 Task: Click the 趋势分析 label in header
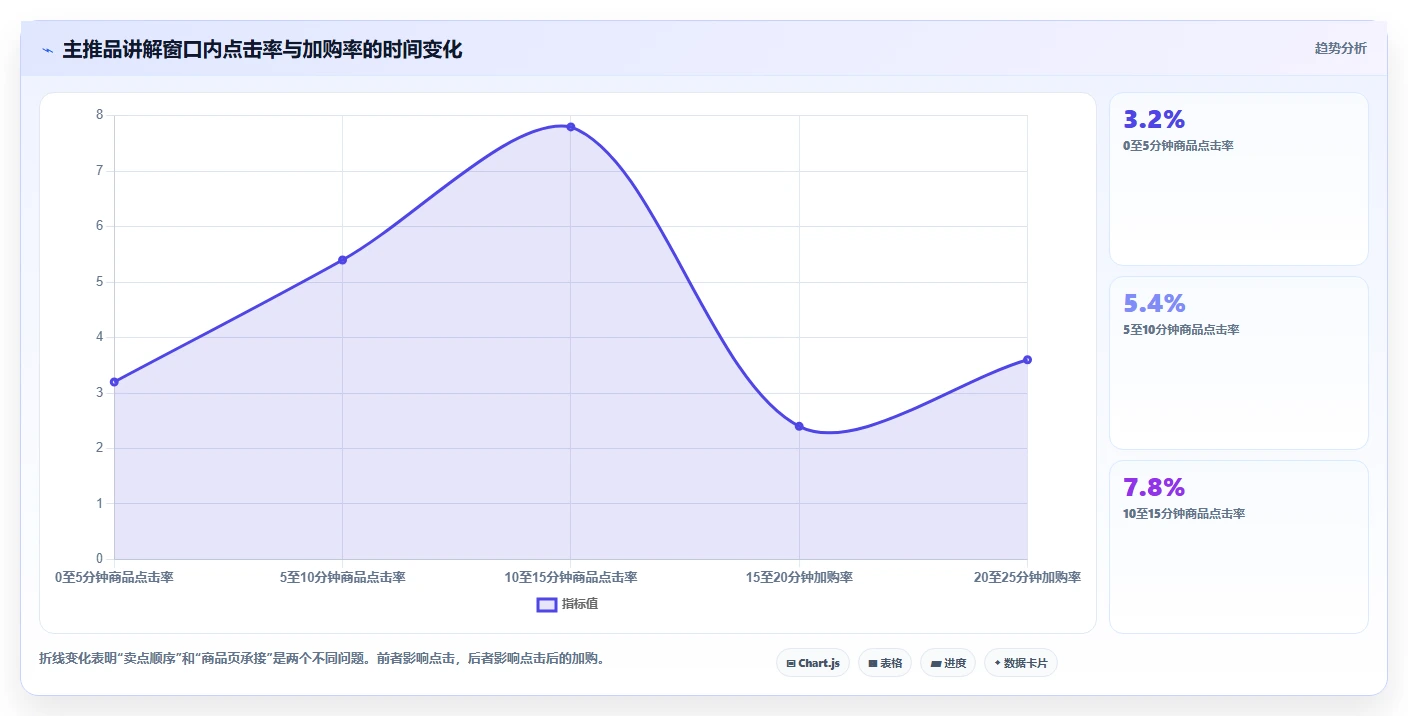(x=1340, y=49)
